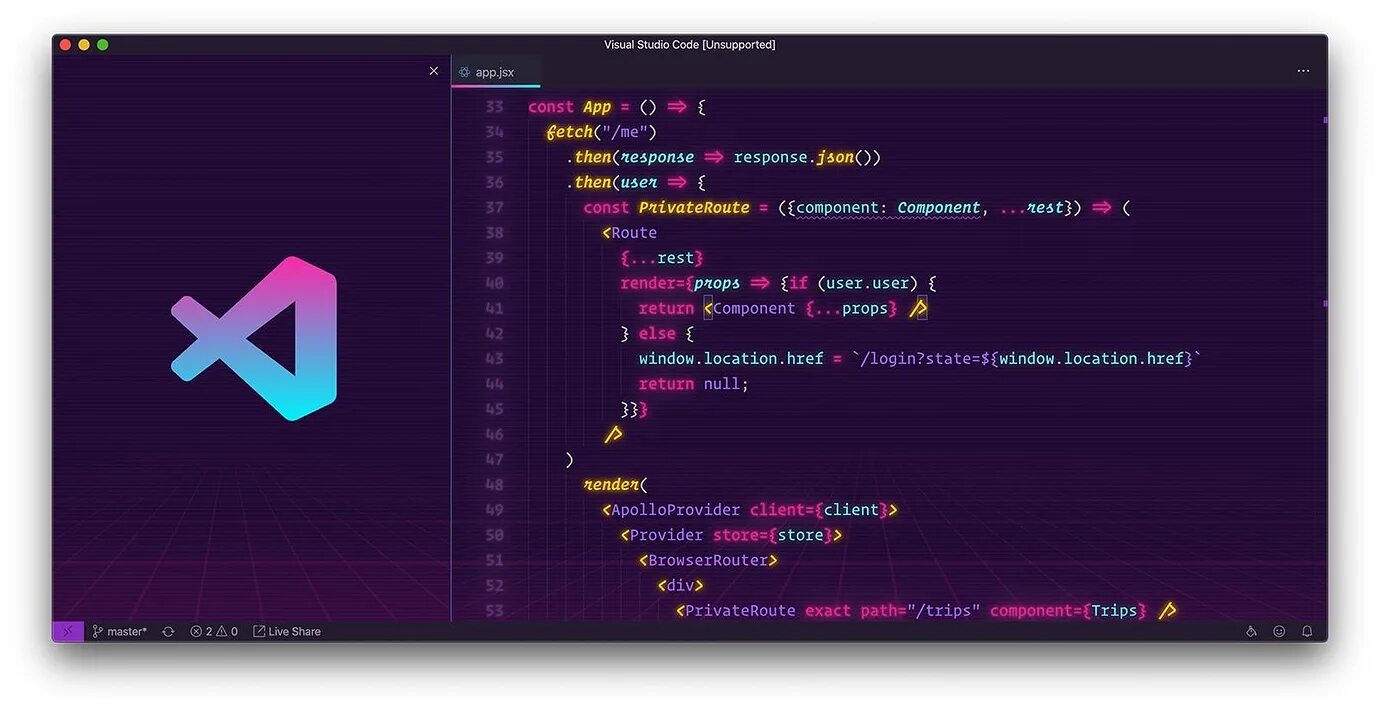Synchronize changes with the sync icon
1380x710 pixels.
(168, 631)
